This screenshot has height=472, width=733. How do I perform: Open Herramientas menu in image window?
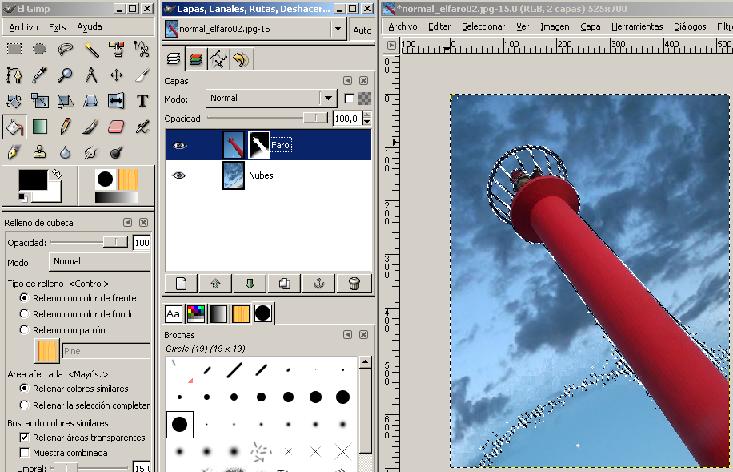pyautogui.click(x=637, y=27)
